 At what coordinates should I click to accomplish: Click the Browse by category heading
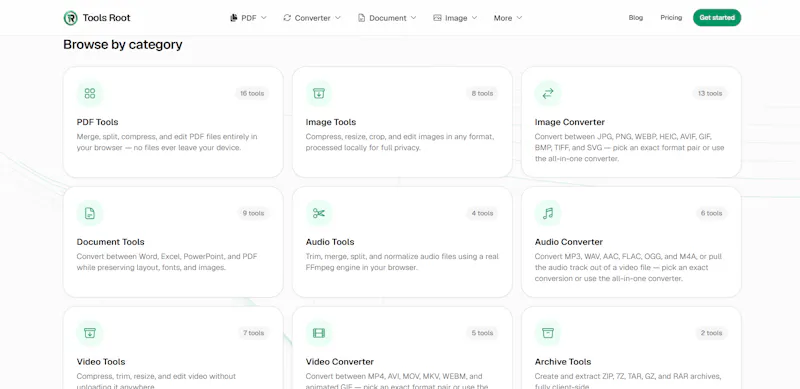click(x=122, y=44)
